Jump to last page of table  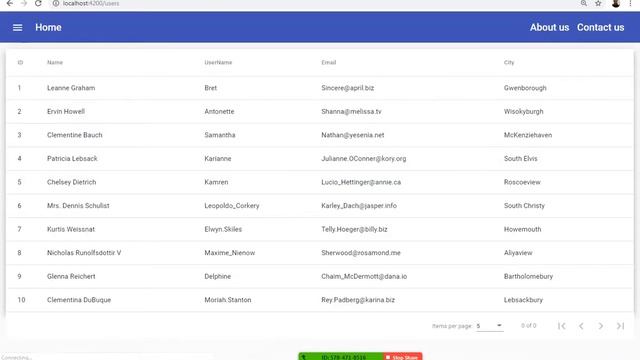(x=620, y=326)
